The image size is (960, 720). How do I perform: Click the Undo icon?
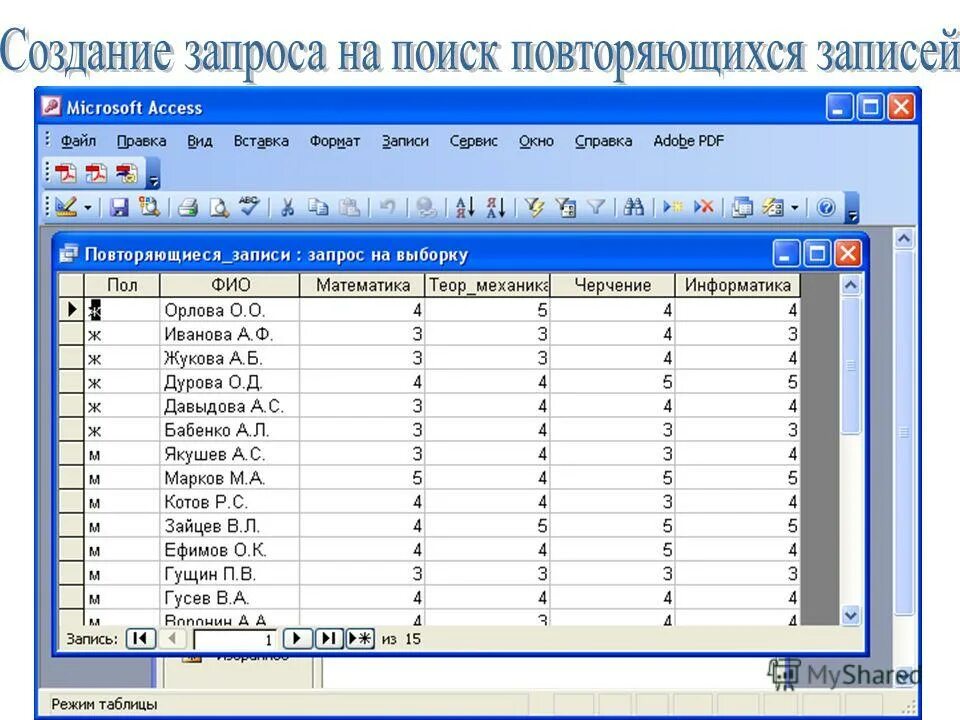(387, 208)
